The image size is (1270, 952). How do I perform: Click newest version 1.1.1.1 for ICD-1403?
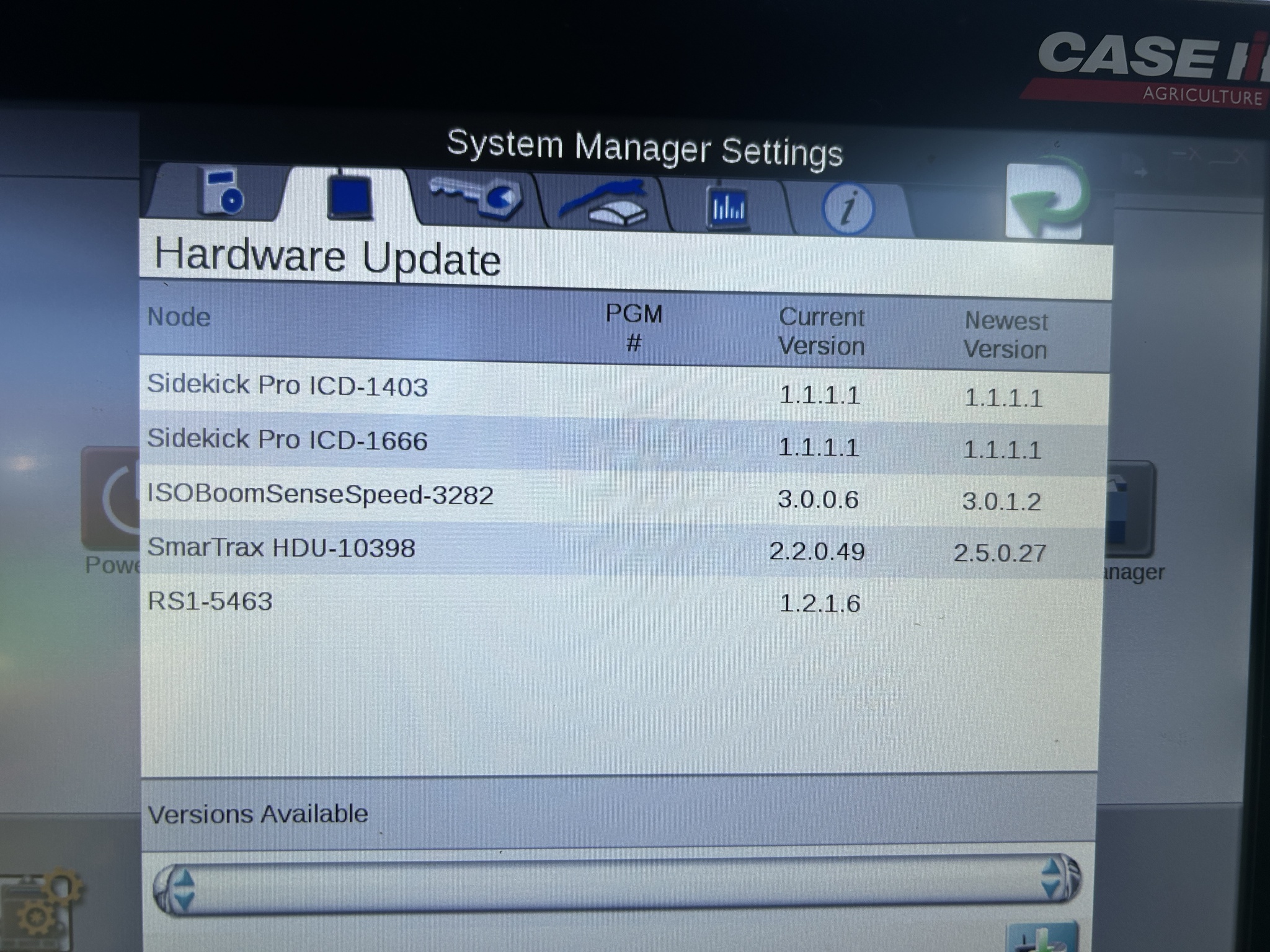click(1003, 398)
